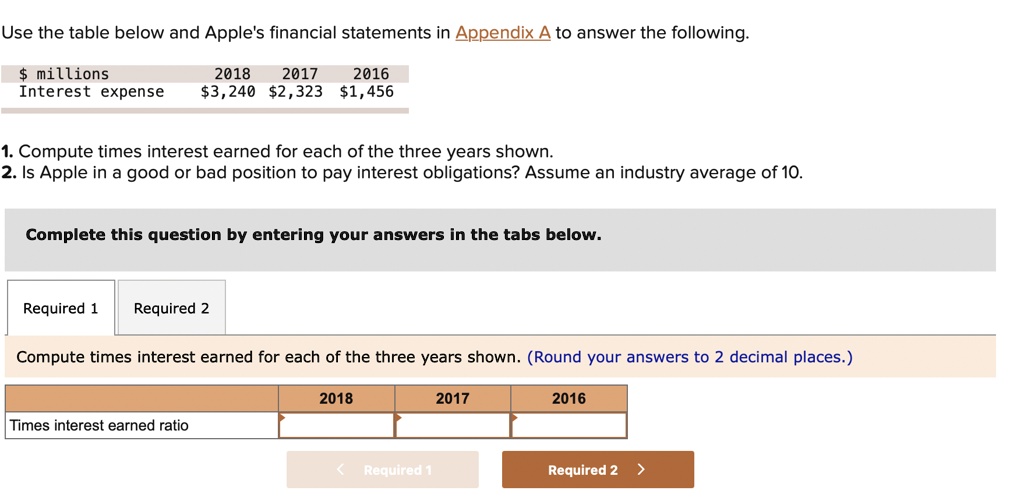This screenshot has height=501, width=1024.
Task: Click the 2017 times interest earned input
Action: [x=453, y=425]
